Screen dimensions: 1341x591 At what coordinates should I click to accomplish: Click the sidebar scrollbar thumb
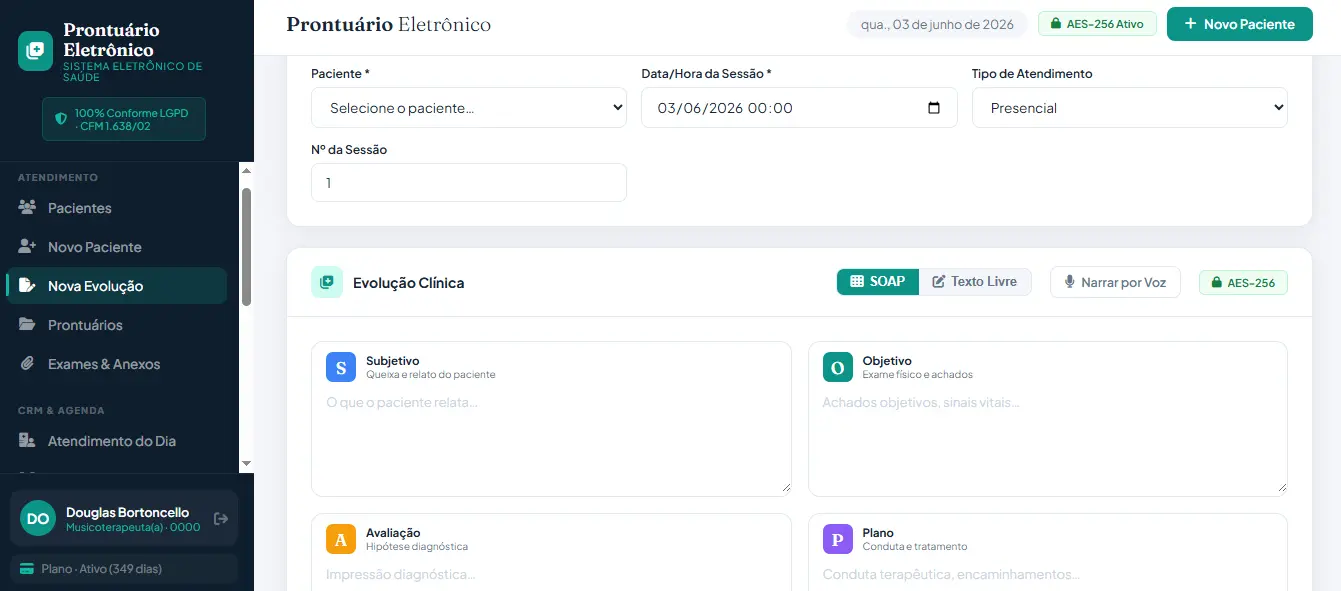247,246
